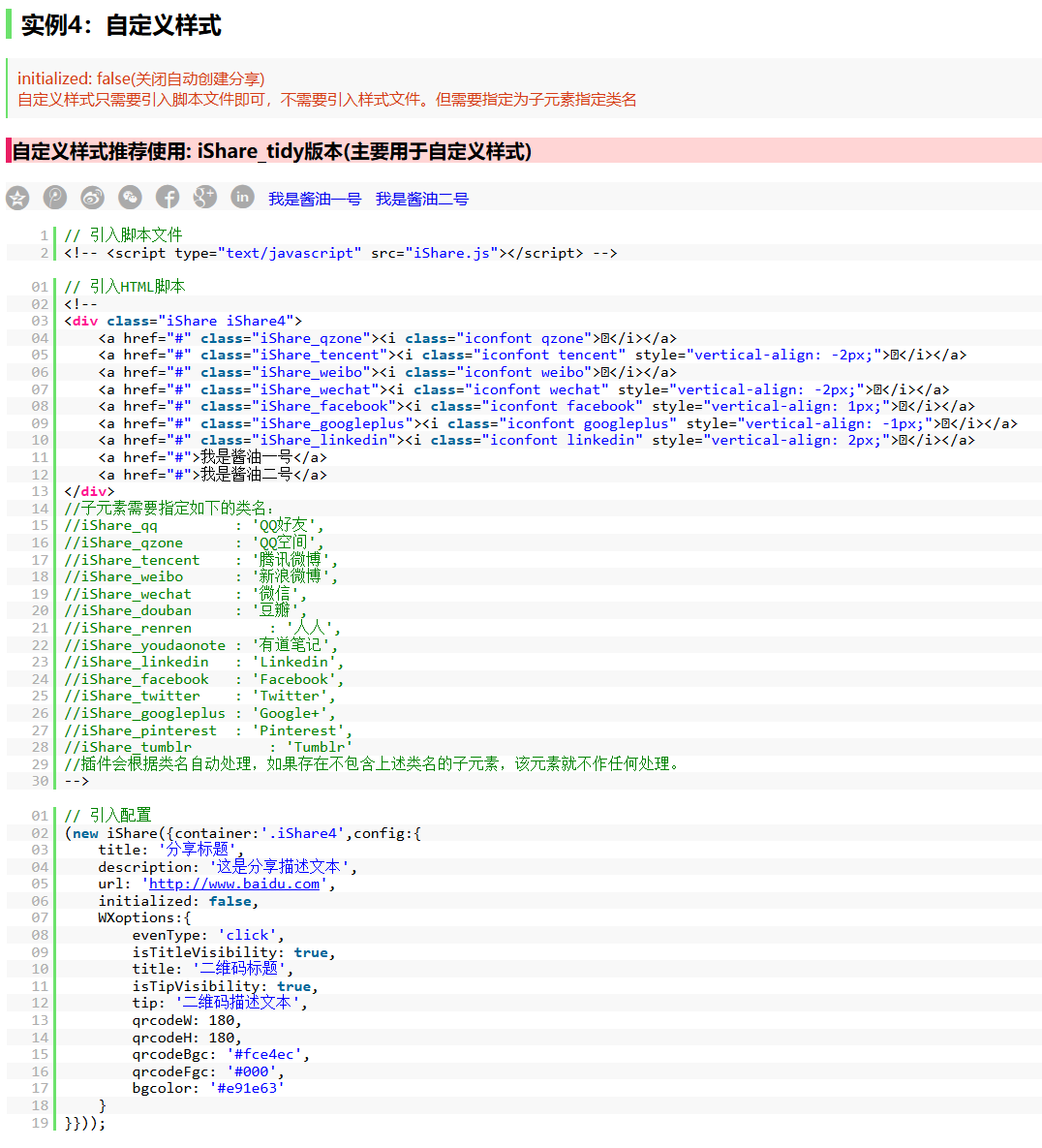Image resolution: width=1042 pixels, height=1148 pixels.
Task: Click the comment //iShare_qq : 'QQ好友'
Action: (x=194, y=525)
